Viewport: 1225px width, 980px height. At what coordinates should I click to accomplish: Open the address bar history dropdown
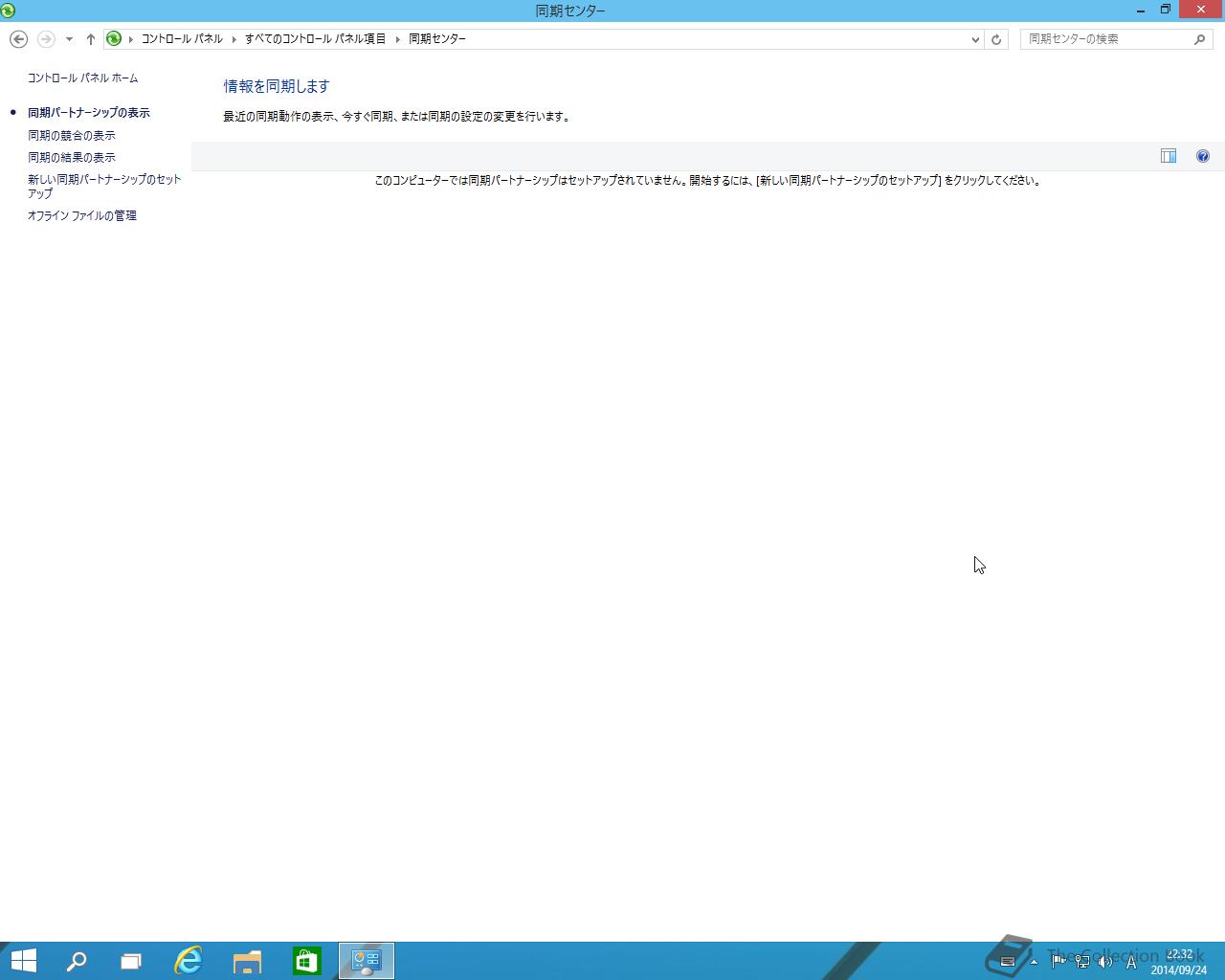975,39
